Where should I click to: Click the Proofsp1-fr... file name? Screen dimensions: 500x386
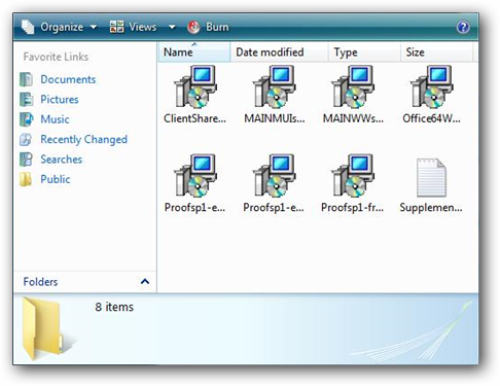353,207
